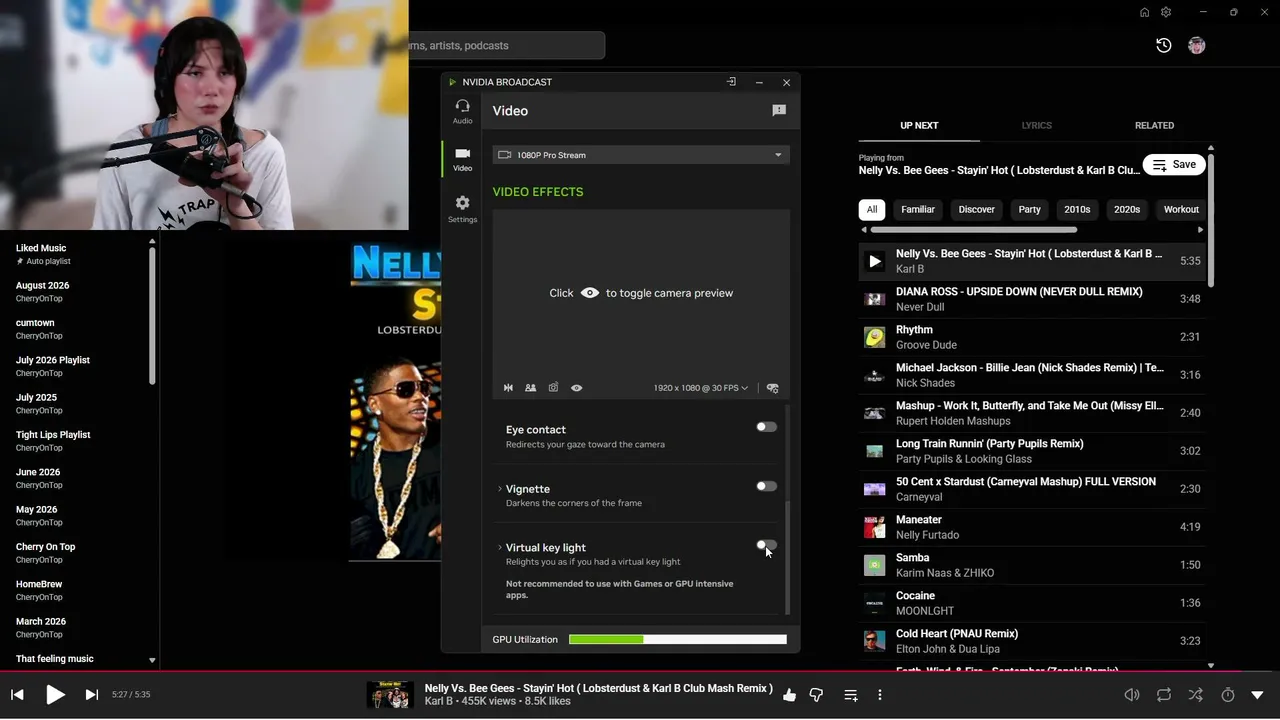Open the feedback icon beside the Video heading
Image resolution: width=1280 pixels, height=720 pixels.
[x=779, y=111]
